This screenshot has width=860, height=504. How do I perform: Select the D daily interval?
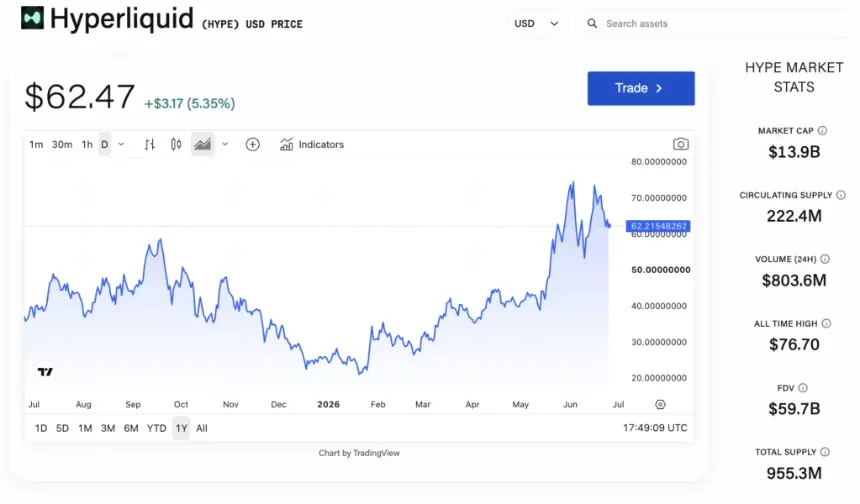pyautogui.click(x=105, y=145)
